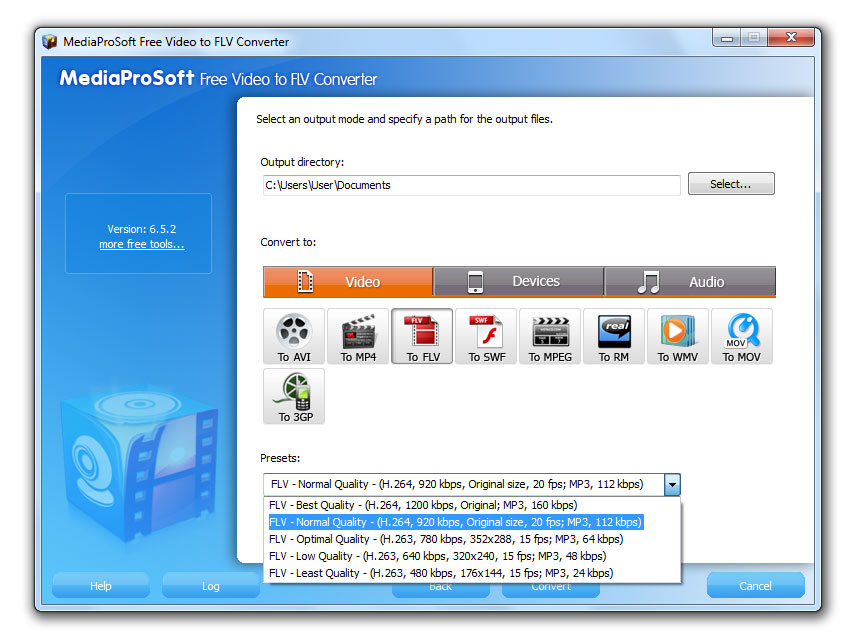This screenshot has height=640, width=851.
Task: Select the To FLV format icon
Action: tap(422, 336)
